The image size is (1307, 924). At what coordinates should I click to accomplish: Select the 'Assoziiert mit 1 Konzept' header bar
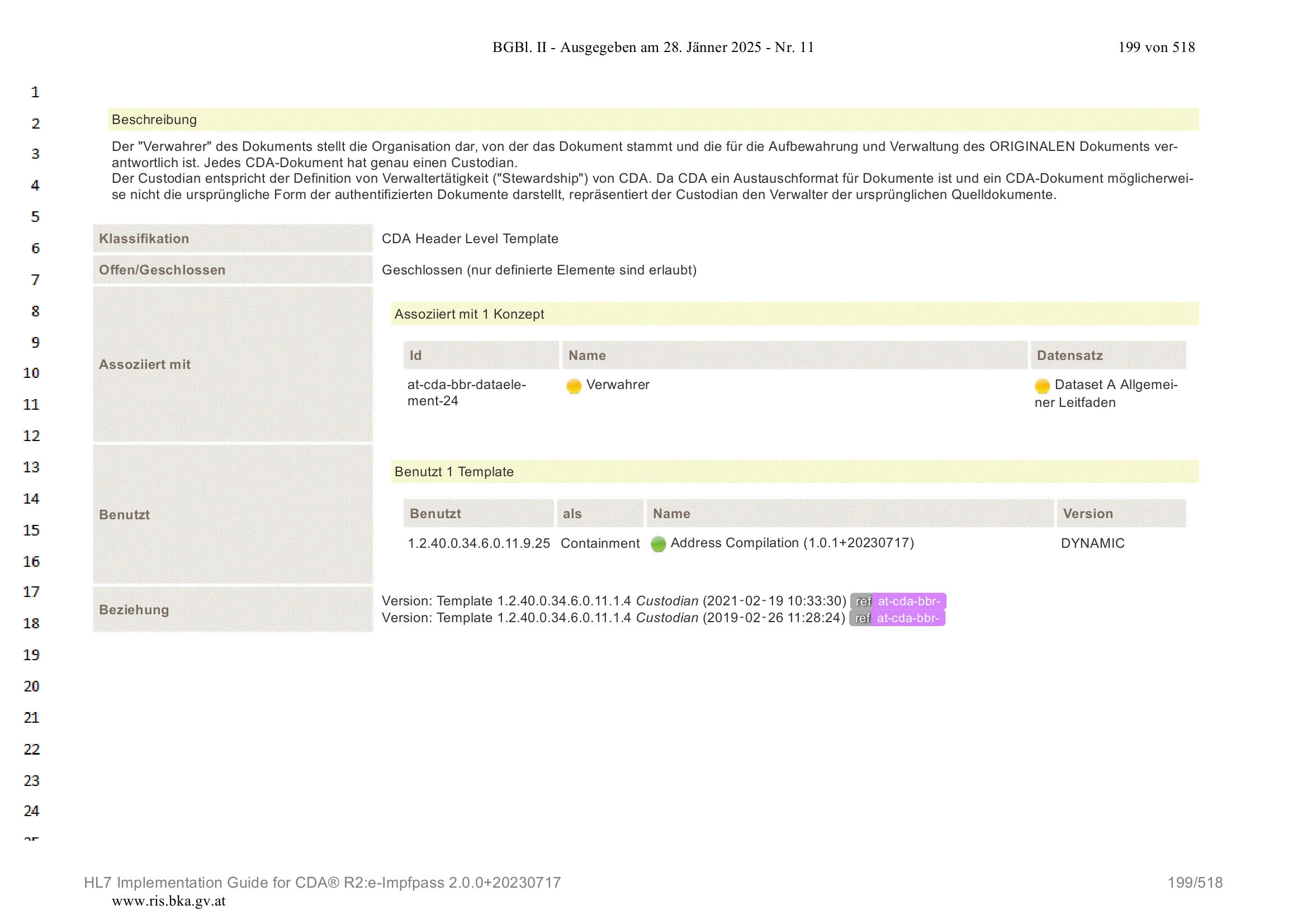tap(795, 314)
